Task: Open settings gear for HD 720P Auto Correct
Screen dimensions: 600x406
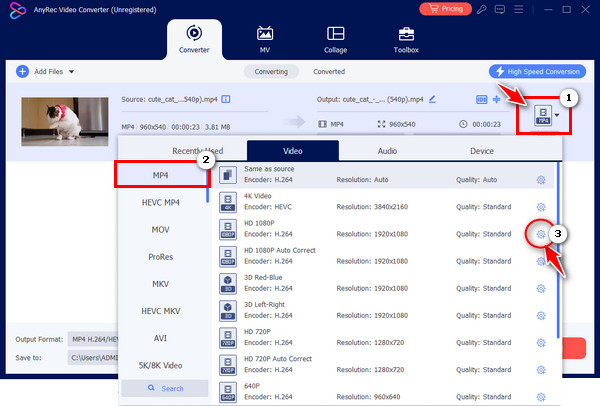Action: point(541,370)
